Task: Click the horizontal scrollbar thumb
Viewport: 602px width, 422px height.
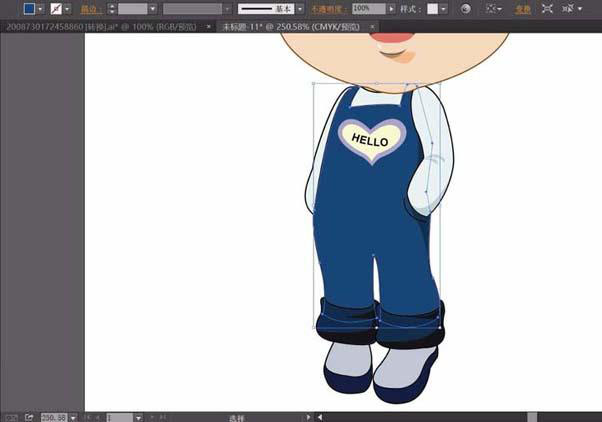Action: pyautogui.click(x=532, y=417)
